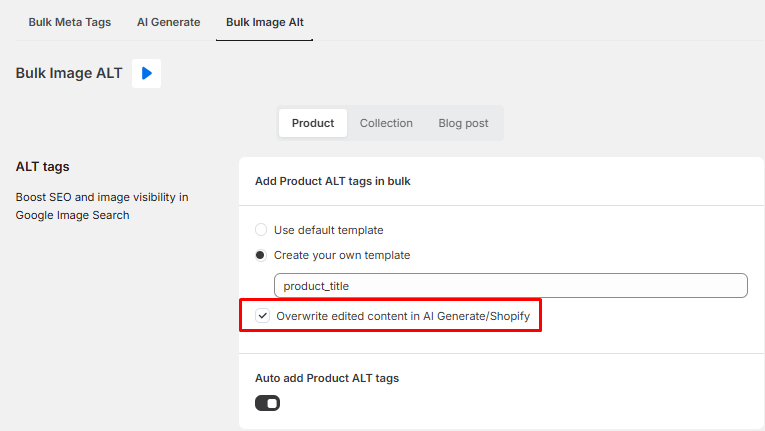Focus the product_title template input field
The image size is (765, 431).
(x=510, y=286)
